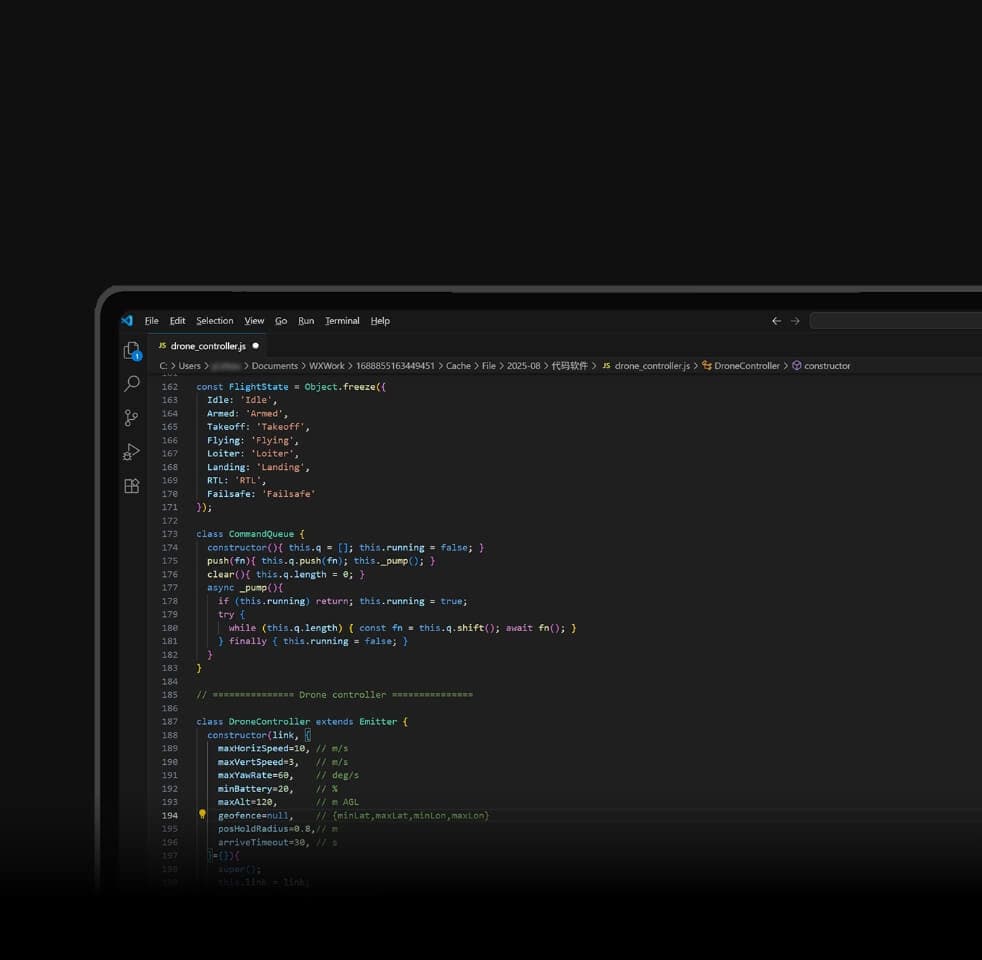Screen dimensions: 982x960
Task: Open the Run menu
Action: pos(306,321)
